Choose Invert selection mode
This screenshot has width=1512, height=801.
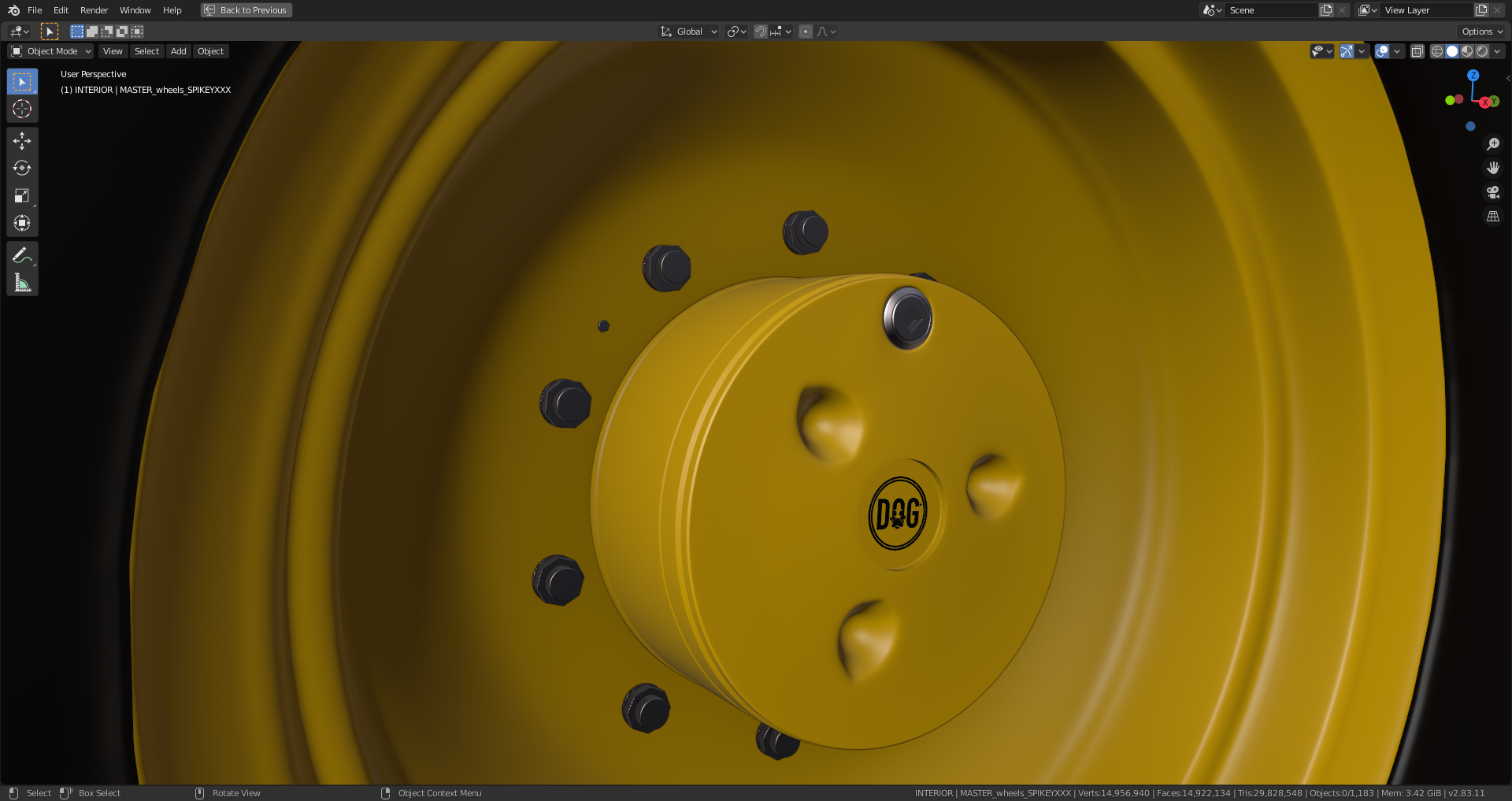[122, 32]
